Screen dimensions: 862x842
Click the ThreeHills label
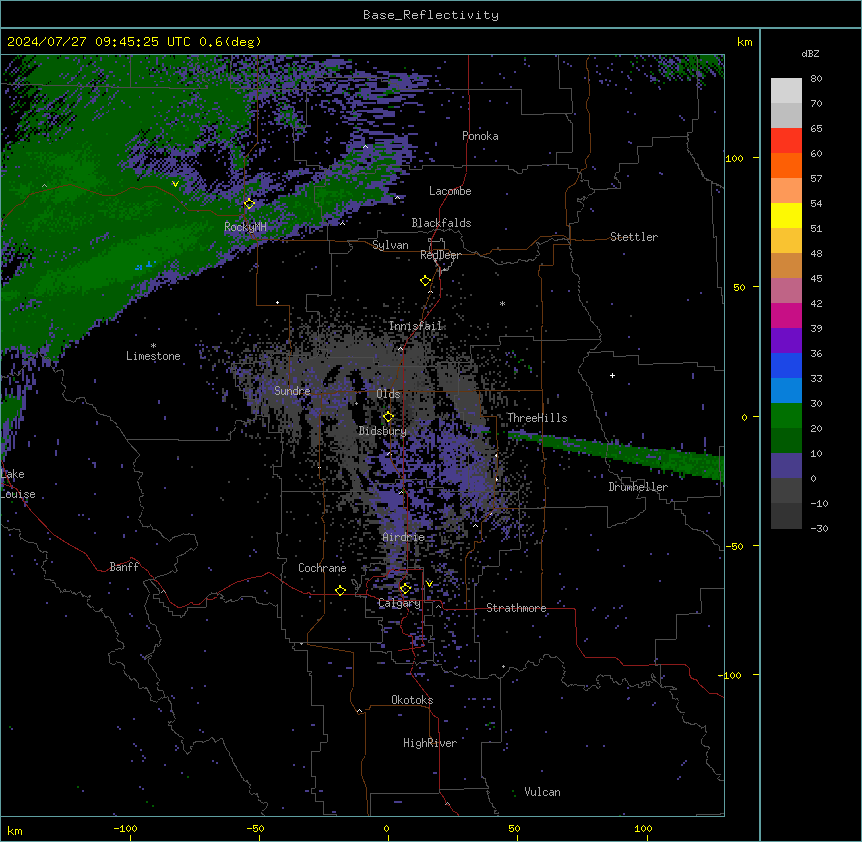tap(537, 418)
